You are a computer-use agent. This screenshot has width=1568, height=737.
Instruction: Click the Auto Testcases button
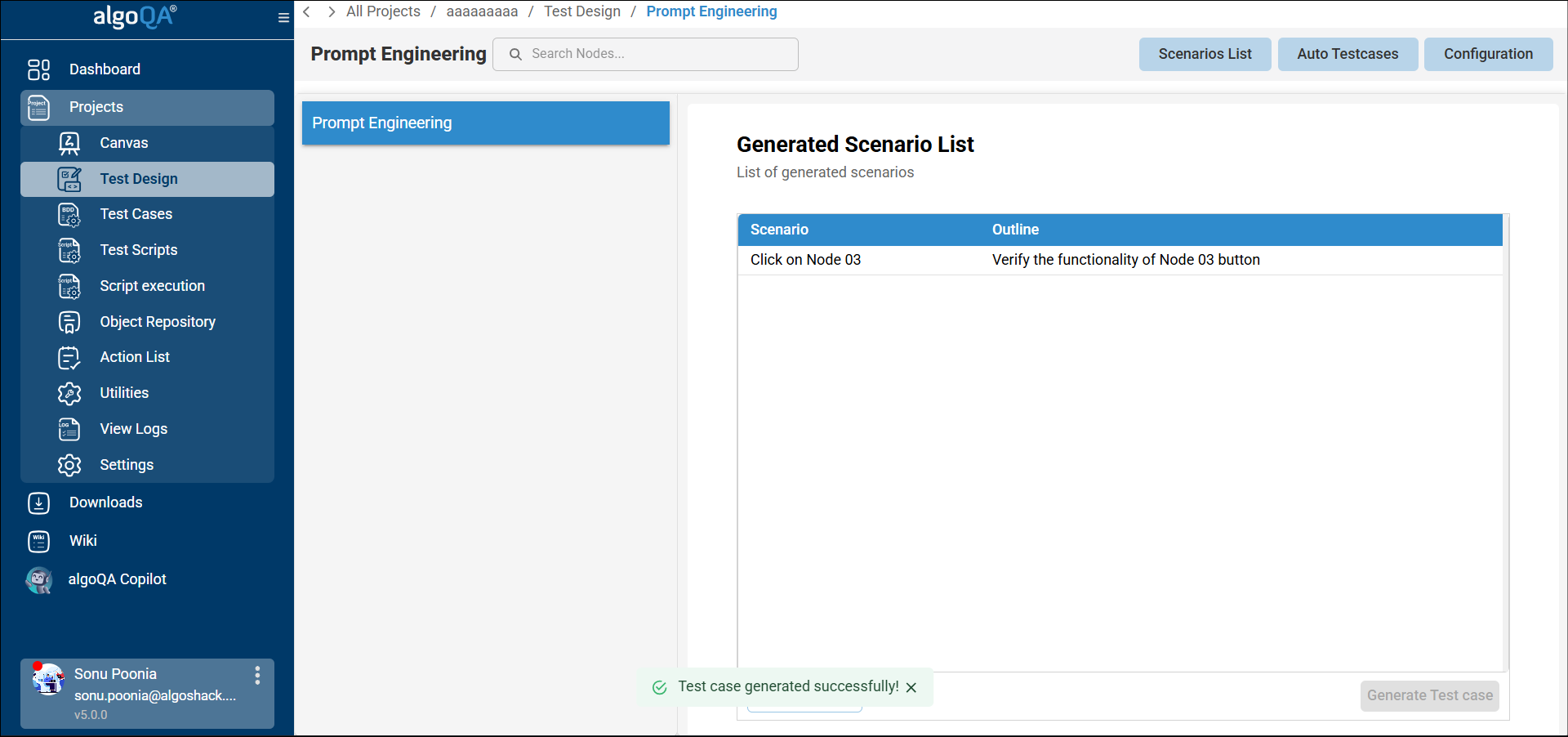(x=1347, y=54)
